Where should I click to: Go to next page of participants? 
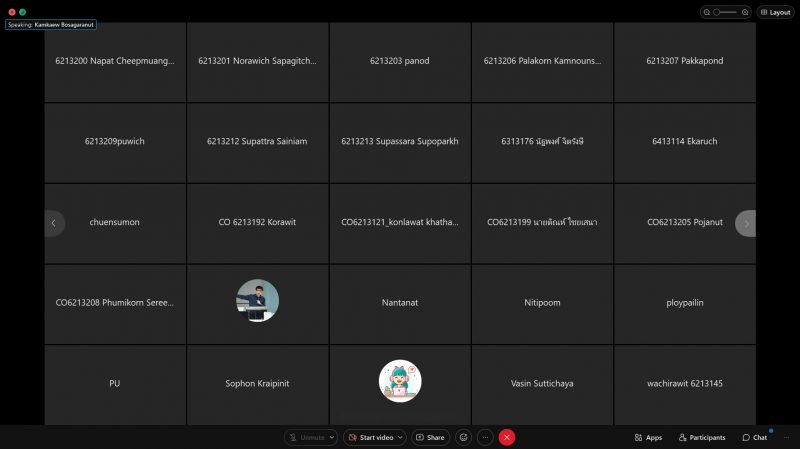746,223
